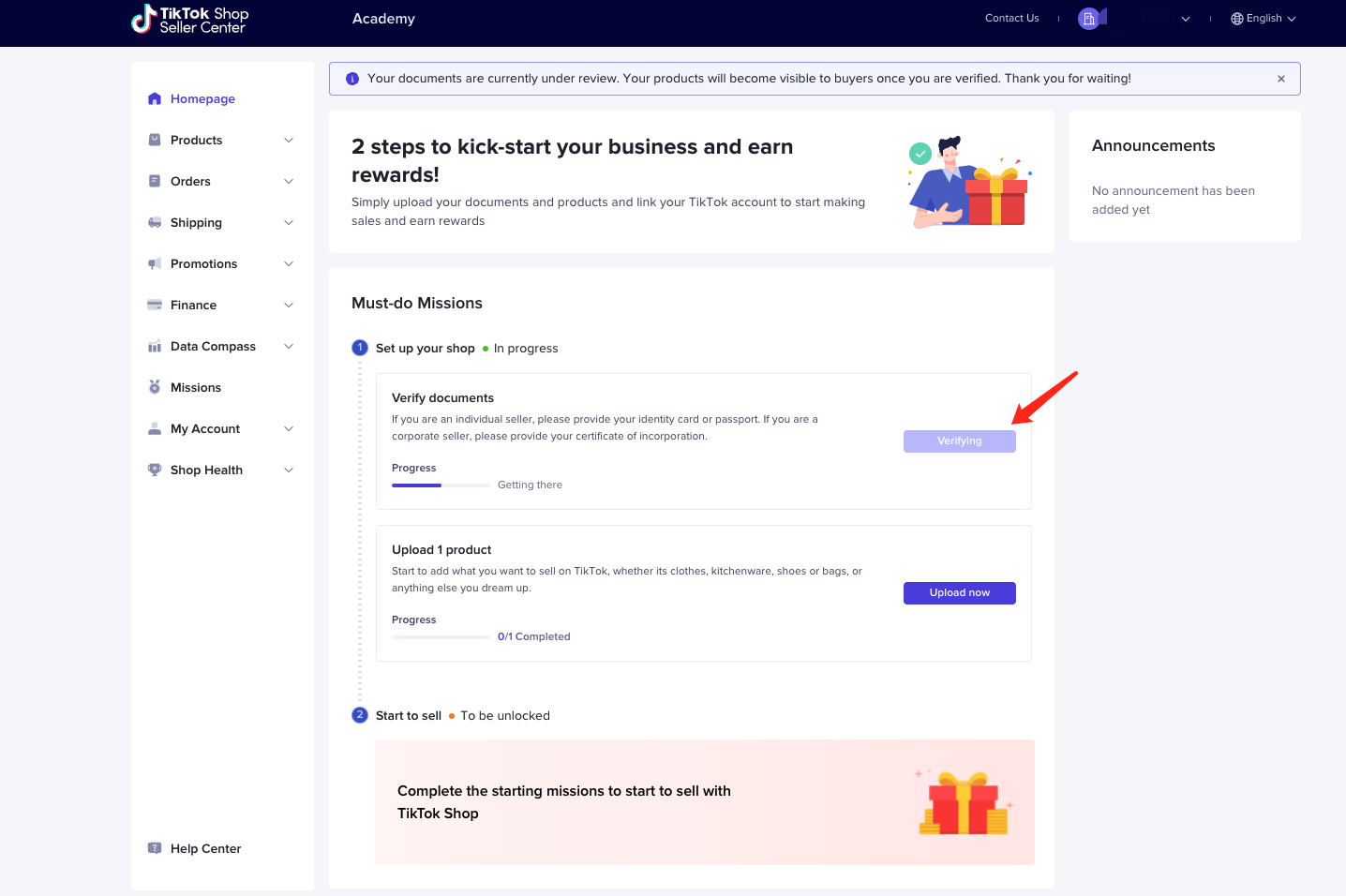Viewport: 1346px width, 896px height.
Task: Click the step 1 number badge
Action: coord(360,348)
